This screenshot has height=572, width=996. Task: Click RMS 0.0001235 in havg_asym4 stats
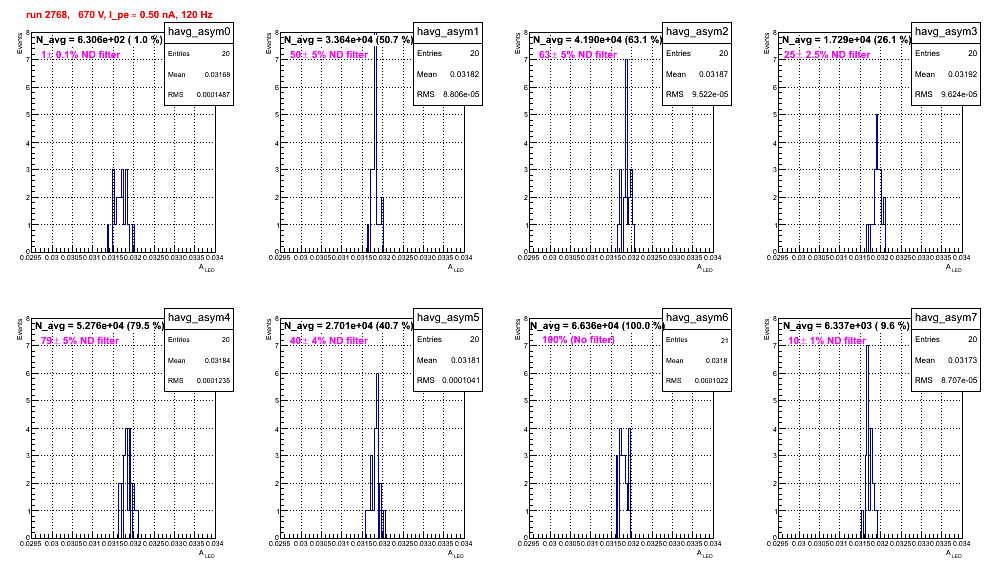pyautogui.click(x=199, y=381)
